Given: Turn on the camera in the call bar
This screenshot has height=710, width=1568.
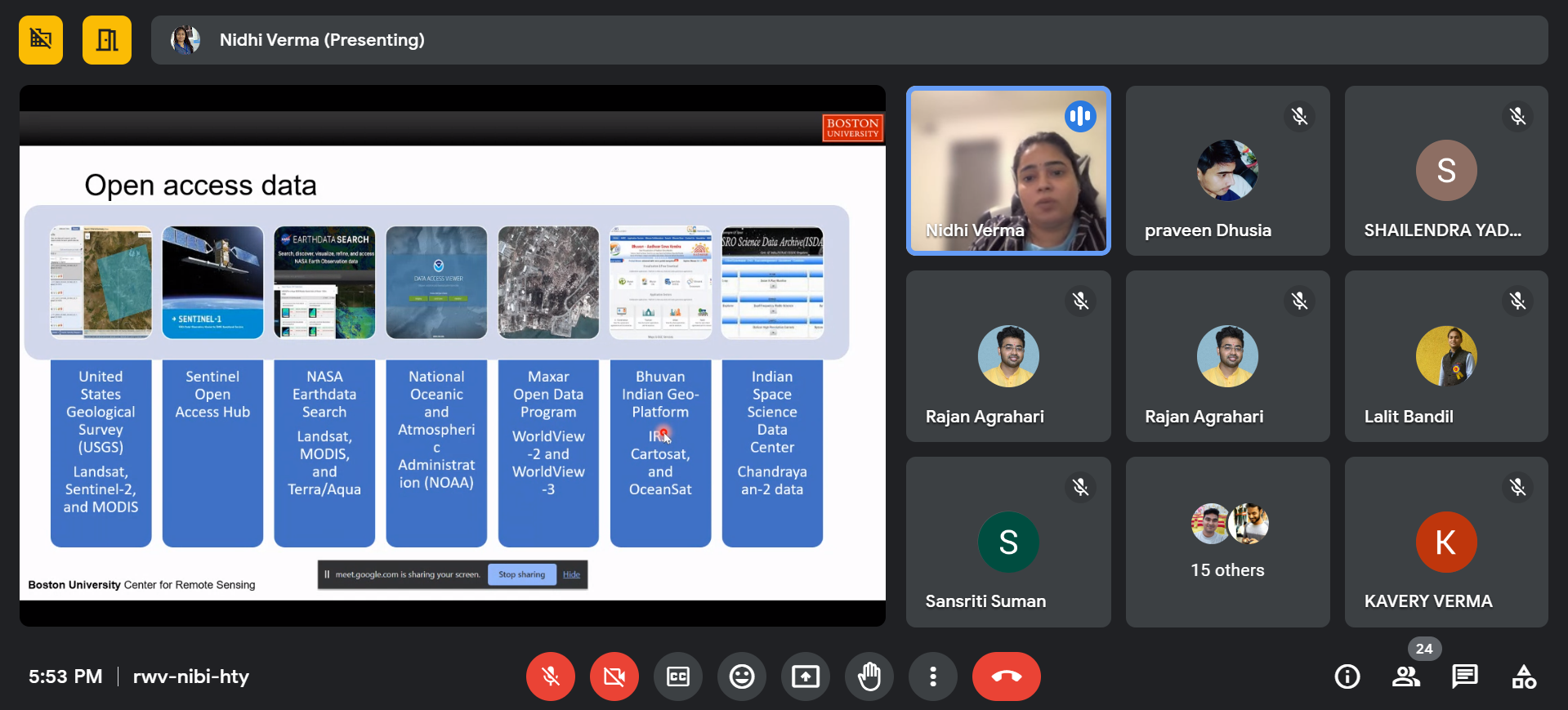Looking at the screenshot, I should click(614, 677).
